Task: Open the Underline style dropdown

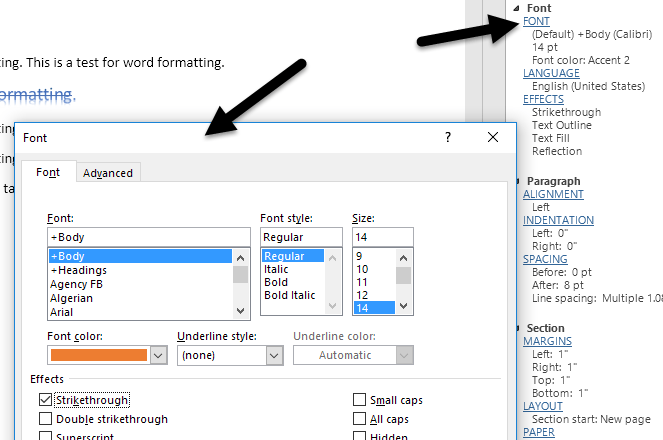Action: pos(274,355)
